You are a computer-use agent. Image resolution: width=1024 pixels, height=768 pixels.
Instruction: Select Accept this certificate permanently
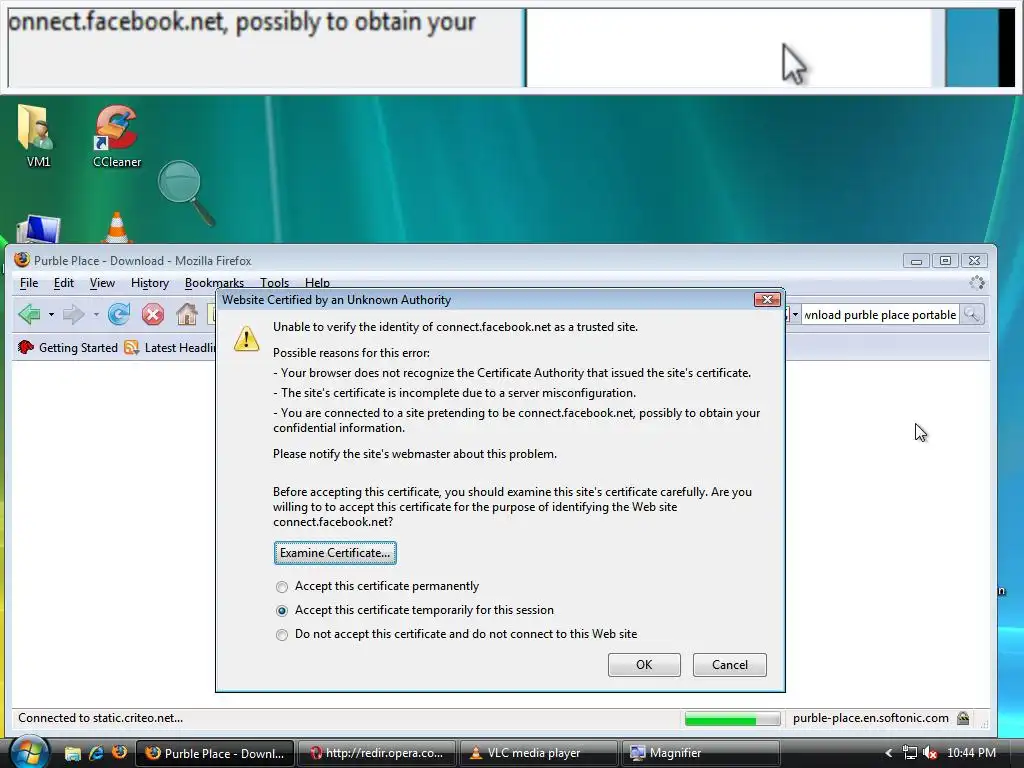tap(281, 586)
